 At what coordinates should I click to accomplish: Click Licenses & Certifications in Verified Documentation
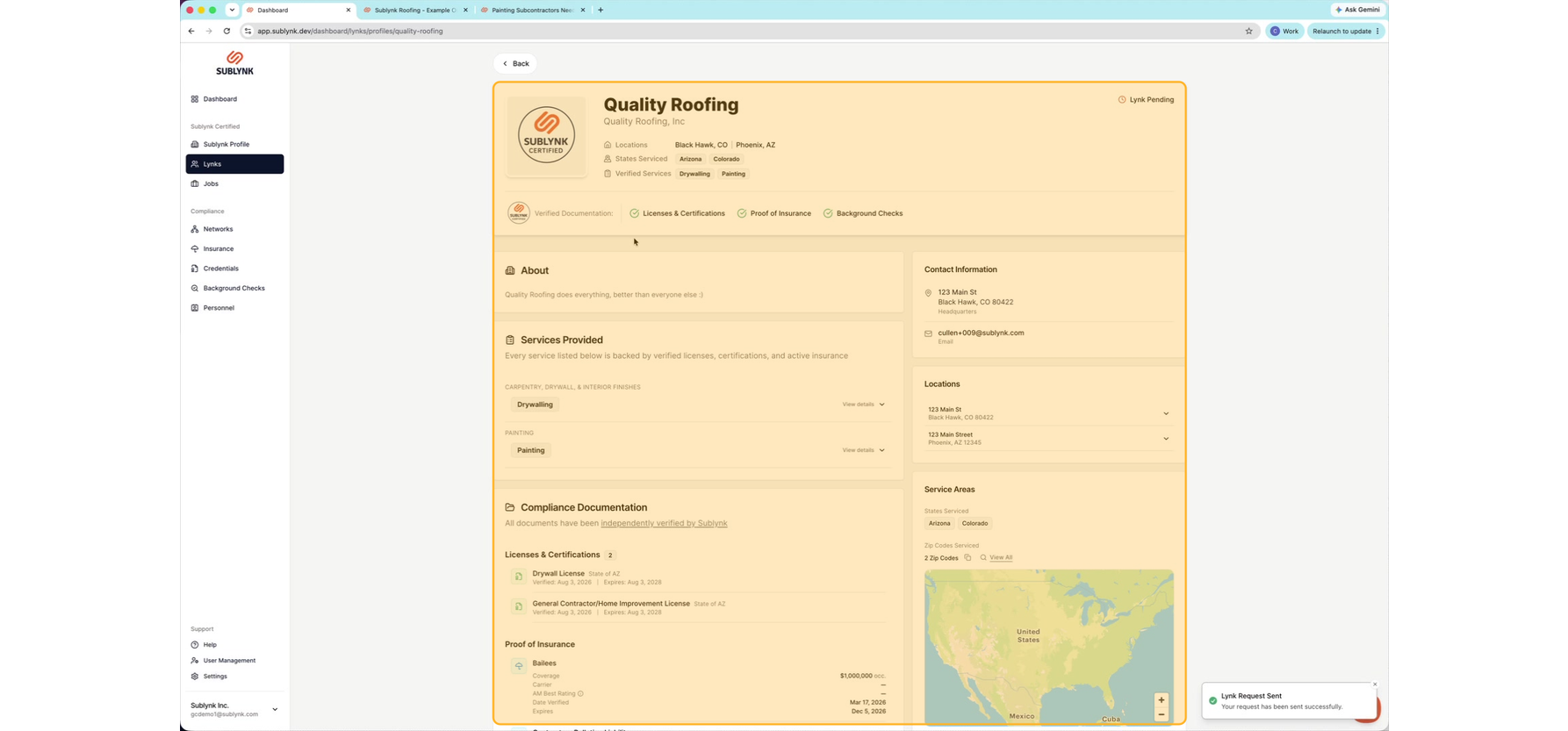click(677, 213)
